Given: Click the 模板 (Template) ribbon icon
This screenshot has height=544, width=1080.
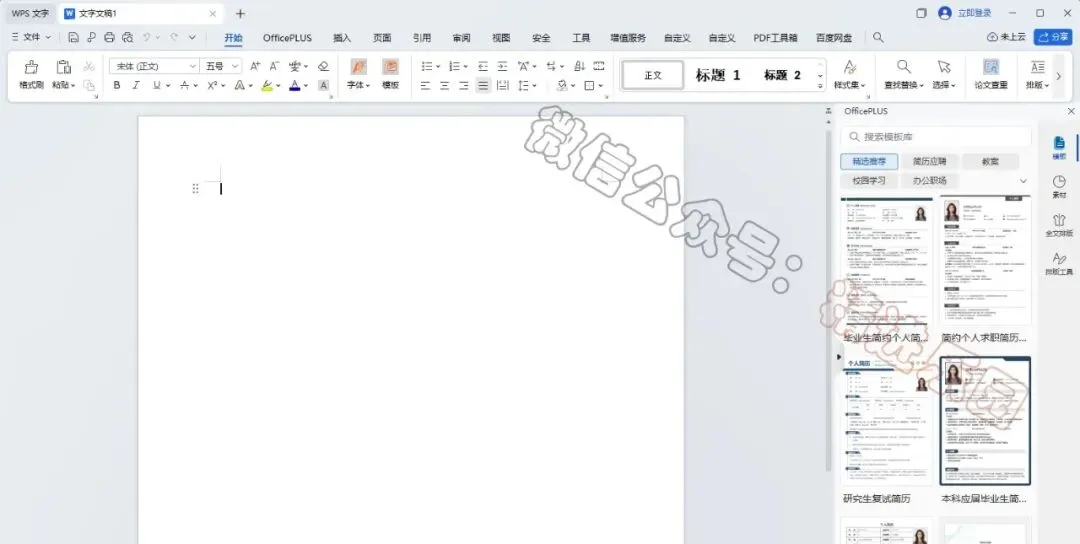Looking at the screenshot, I should [x=391, y=67].
